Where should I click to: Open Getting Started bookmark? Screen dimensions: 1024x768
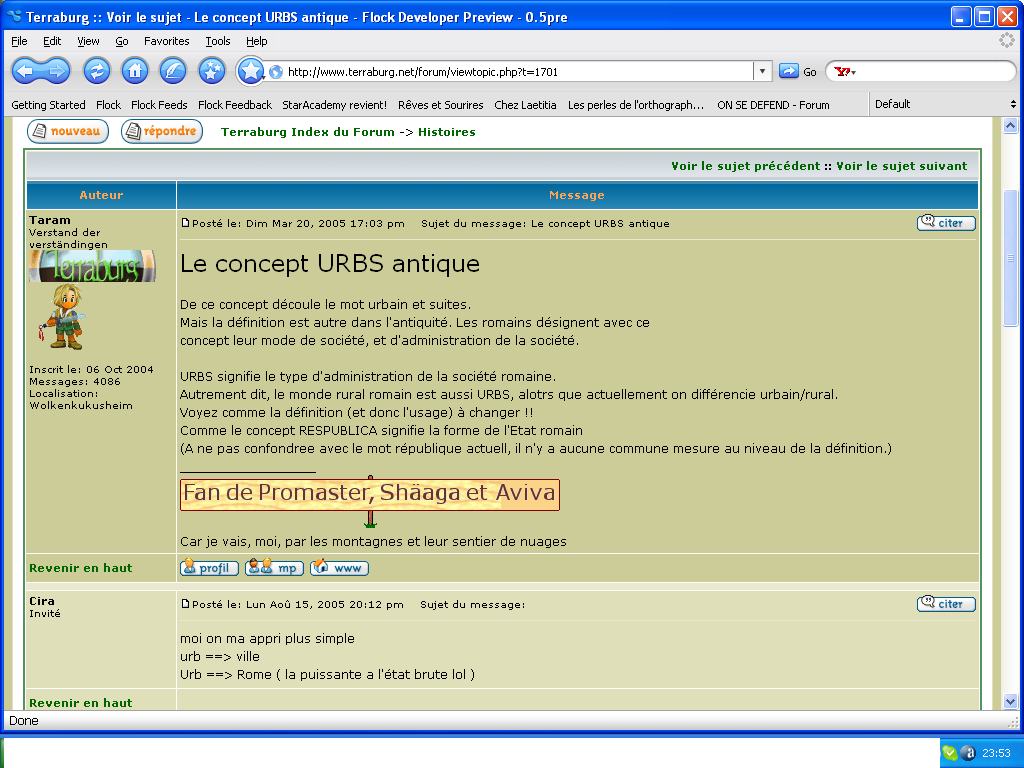[48, 105]
